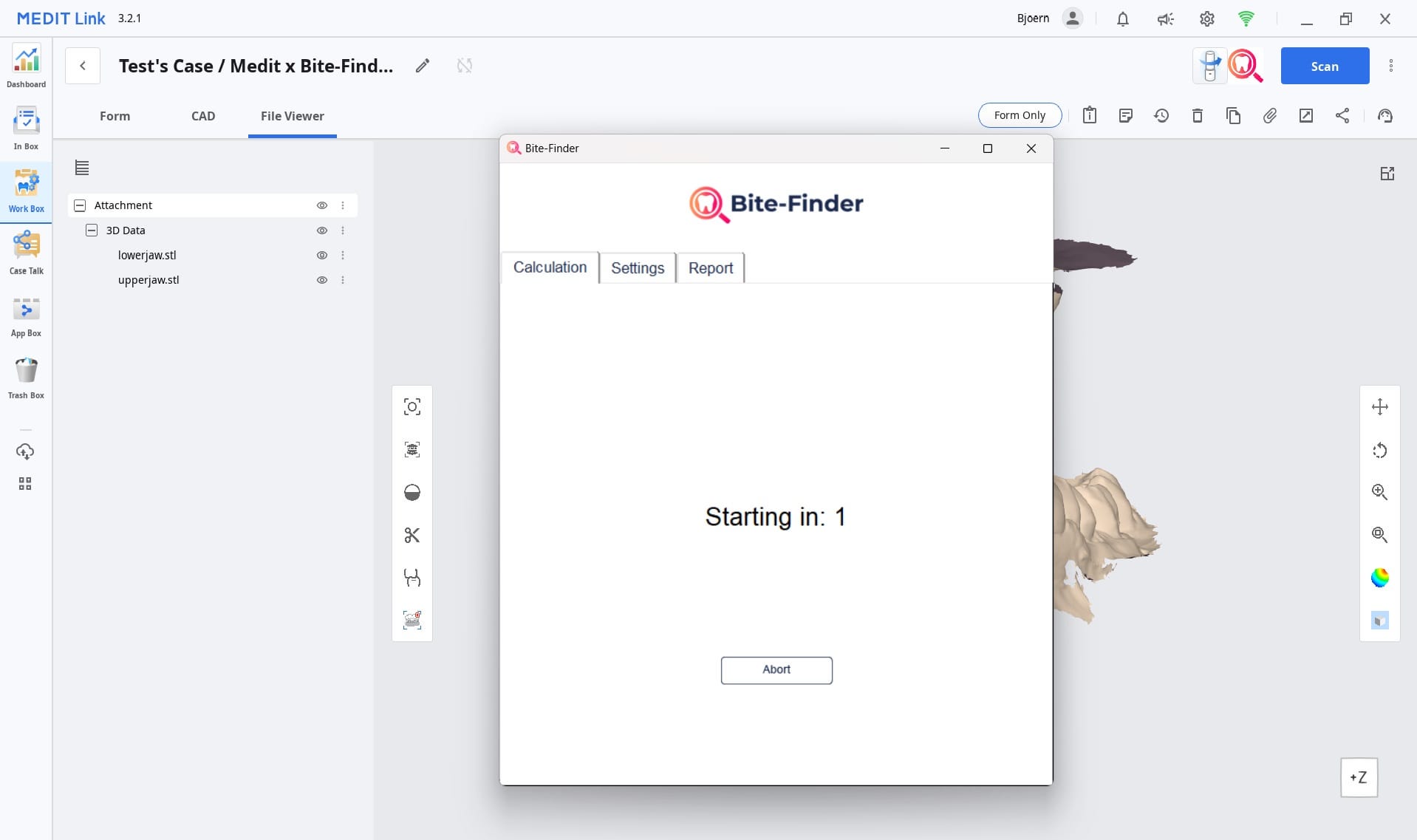1417x840 pixels.
Task: Share the case with share icon
Action: (x=1342, y=115)
